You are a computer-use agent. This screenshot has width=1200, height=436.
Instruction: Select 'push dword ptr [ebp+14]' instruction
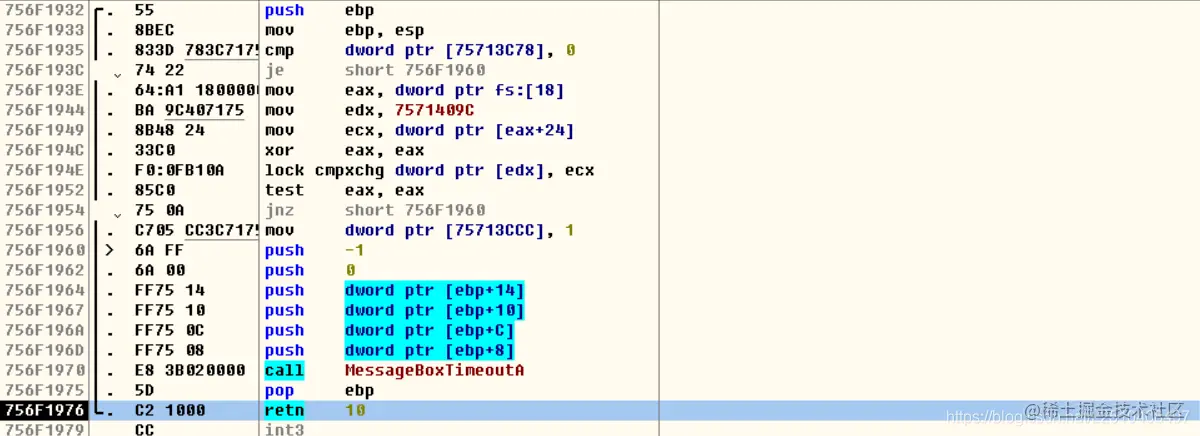coord(394,290)
